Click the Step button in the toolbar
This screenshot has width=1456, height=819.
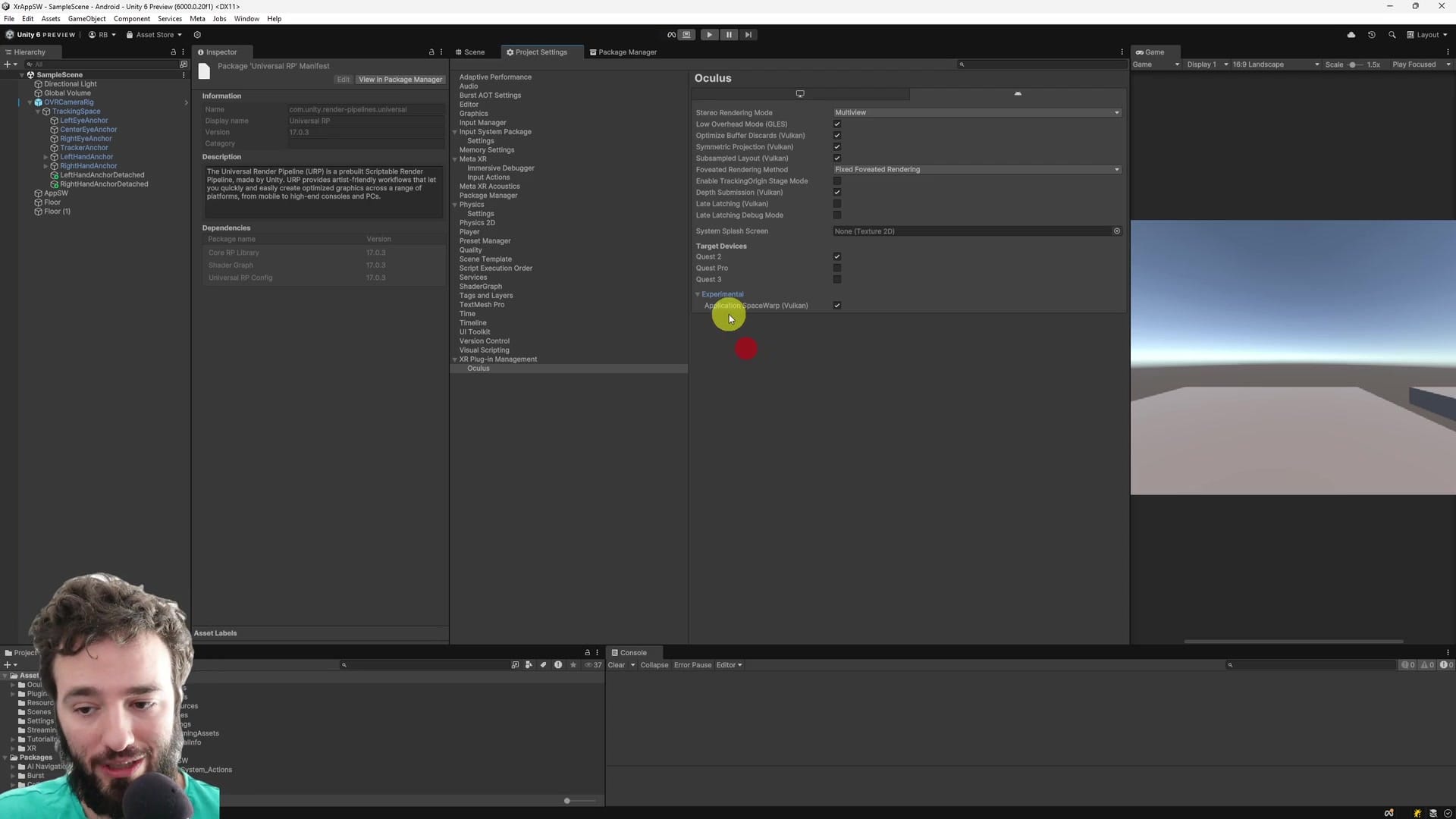tap(748, 34)
